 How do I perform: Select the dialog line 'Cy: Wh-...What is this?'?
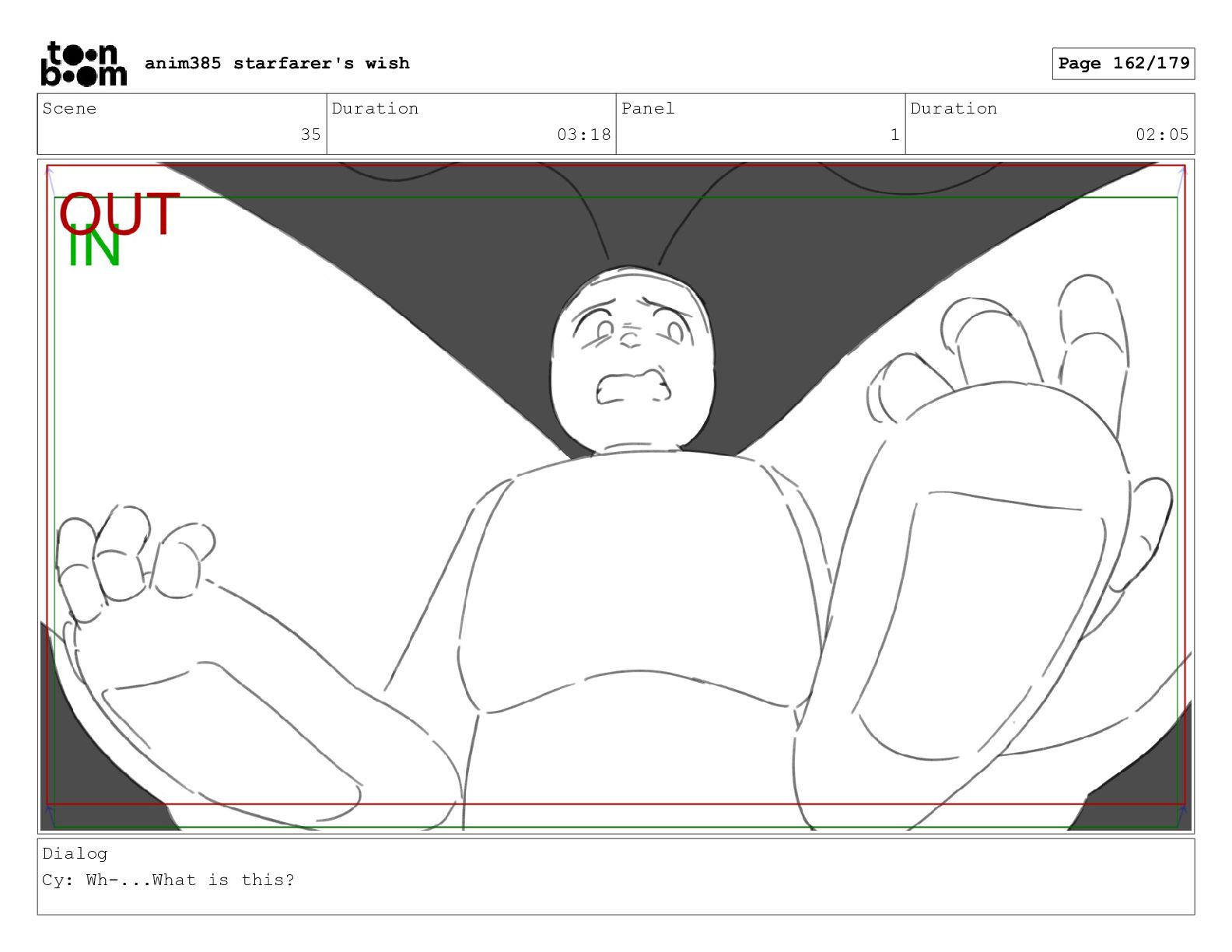(169, 880)
